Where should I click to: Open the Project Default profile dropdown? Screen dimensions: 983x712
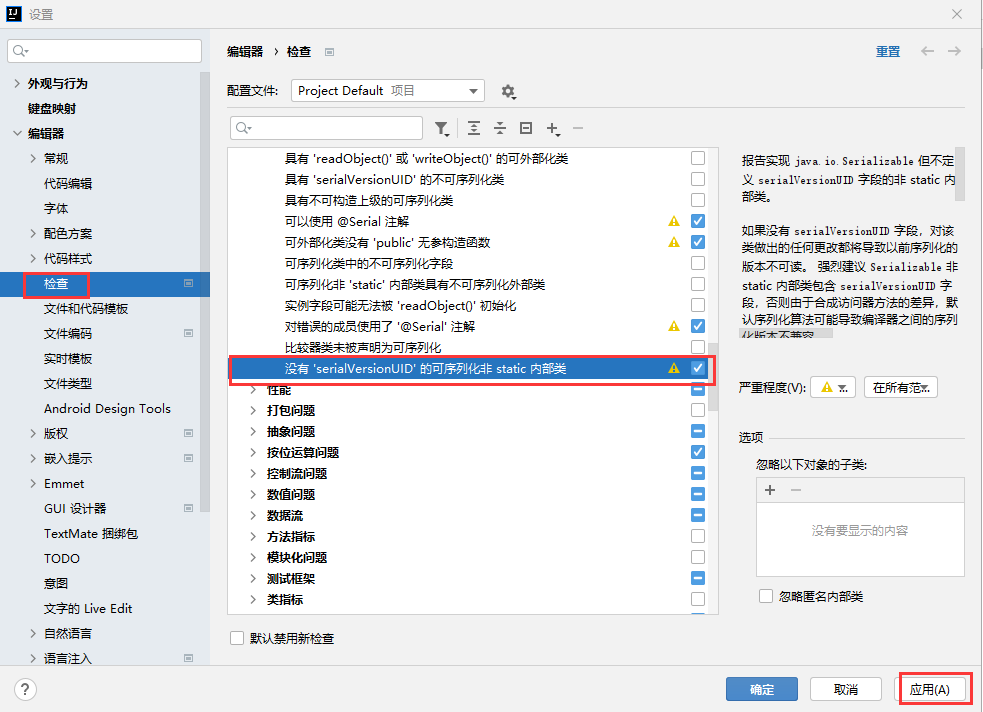[x=388, y=91]
